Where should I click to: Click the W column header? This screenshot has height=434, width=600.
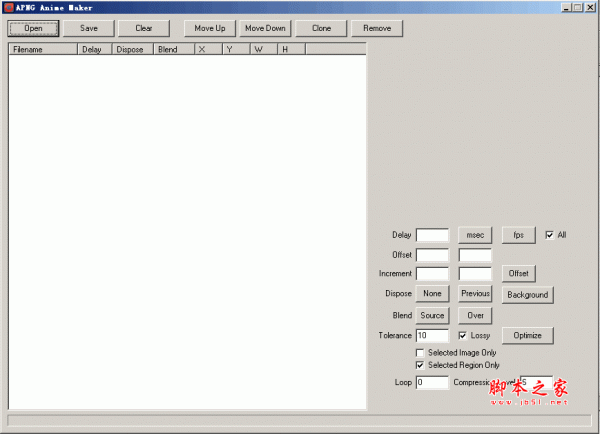point(264,49)
